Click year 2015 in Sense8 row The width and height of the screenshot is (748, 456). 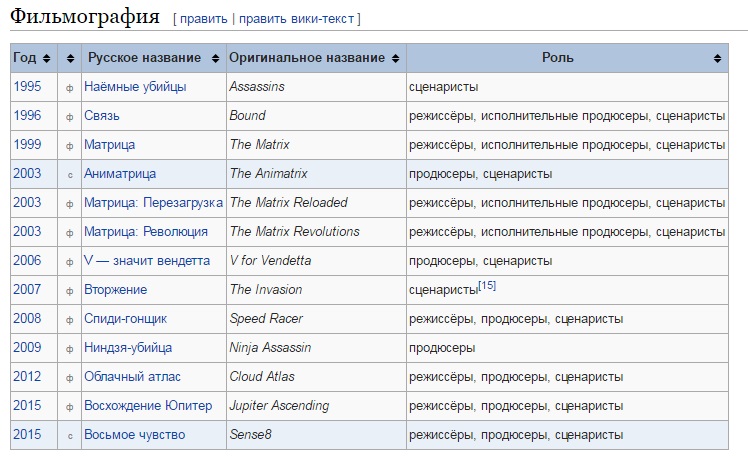coord(27,435)
